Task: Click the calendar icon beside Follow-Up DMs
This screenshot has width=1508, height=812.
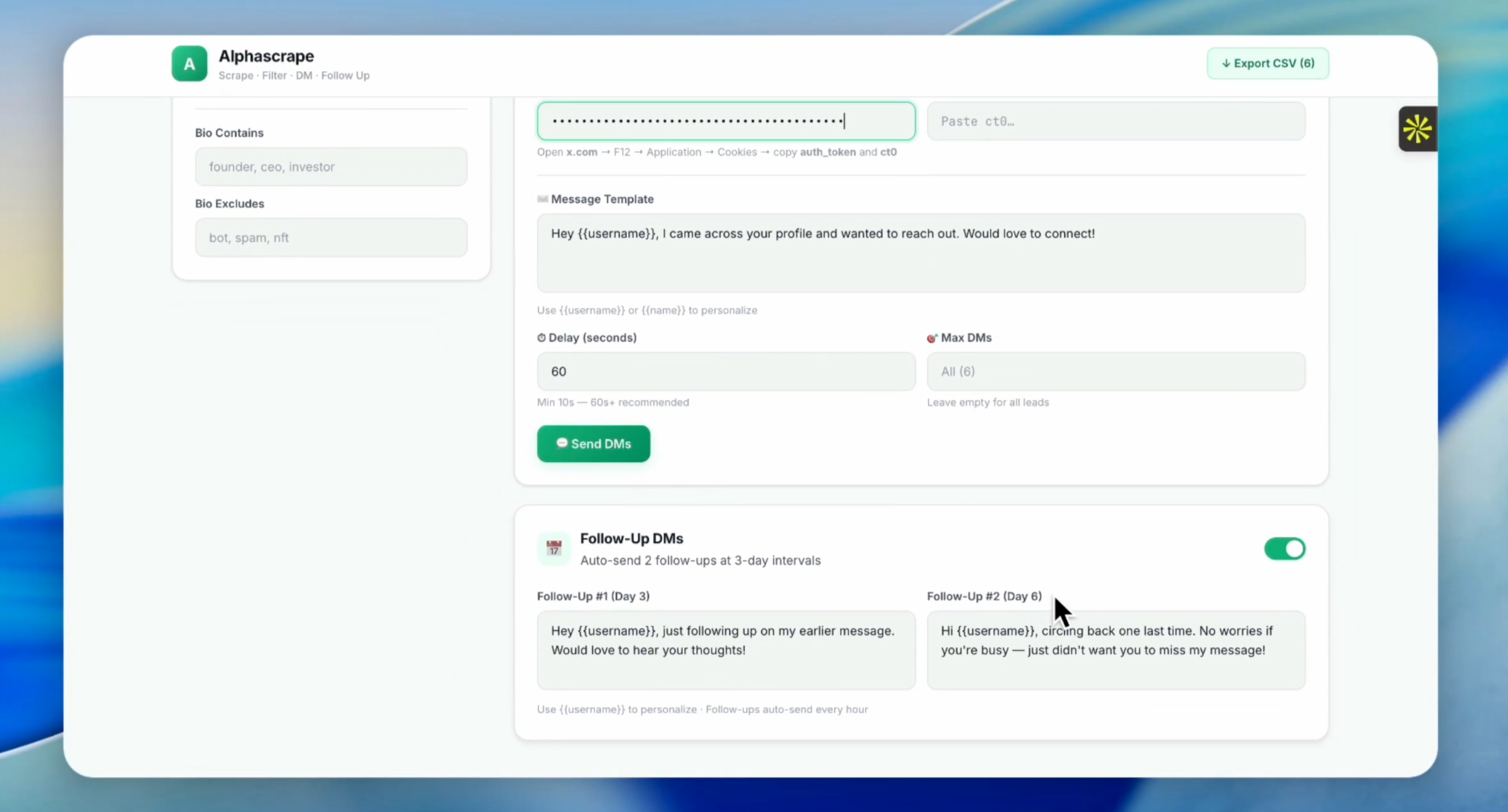Action: pos(553,549)
